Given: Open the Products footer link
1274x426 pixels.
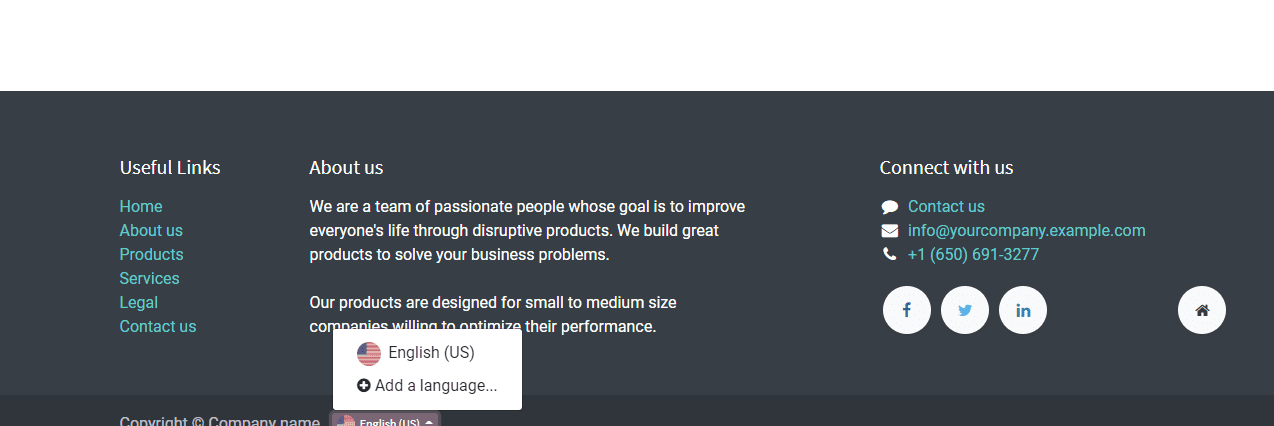Looking at the screenshot, I should click(x=151, y=255).
